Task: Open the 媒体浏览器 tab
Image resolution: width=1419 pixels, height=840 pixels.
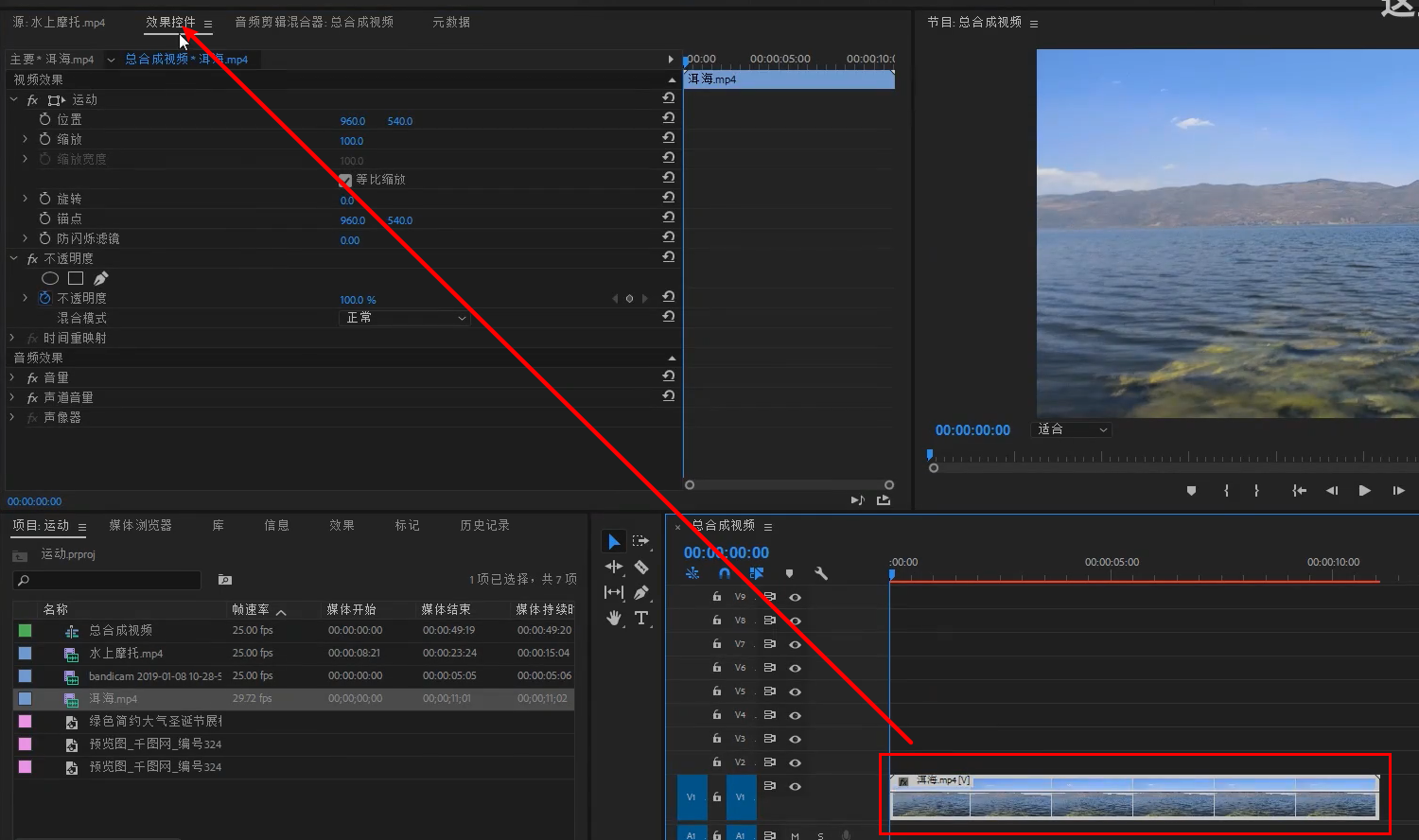Action: (x=140, y=525)
